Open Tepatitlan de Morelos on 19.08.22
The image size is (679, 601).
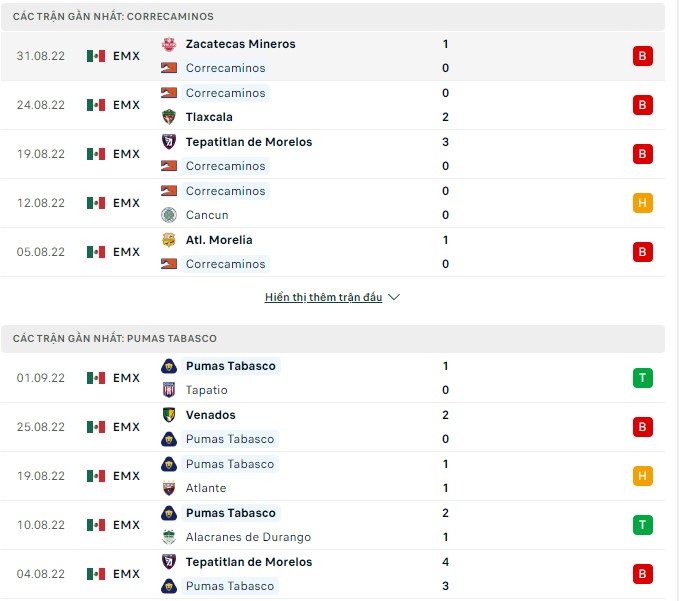click(248, 142)
